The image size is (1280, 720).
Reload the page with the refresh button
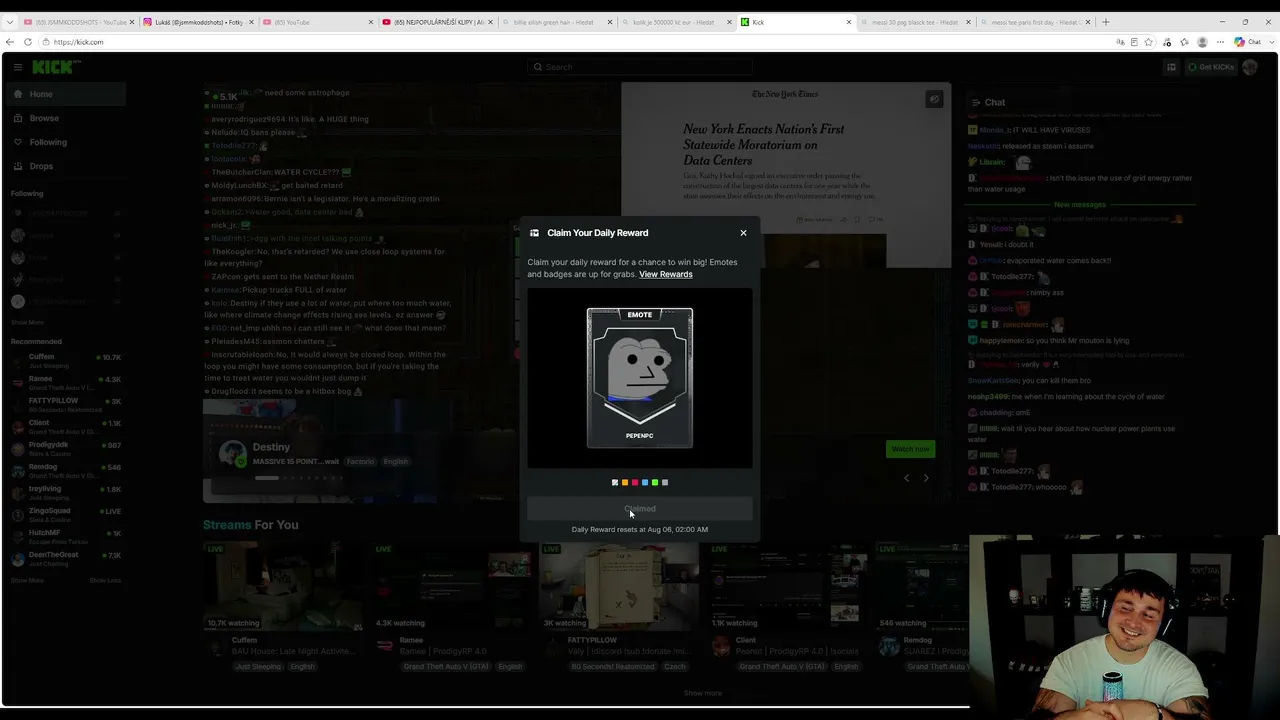(x=28, y=42)
